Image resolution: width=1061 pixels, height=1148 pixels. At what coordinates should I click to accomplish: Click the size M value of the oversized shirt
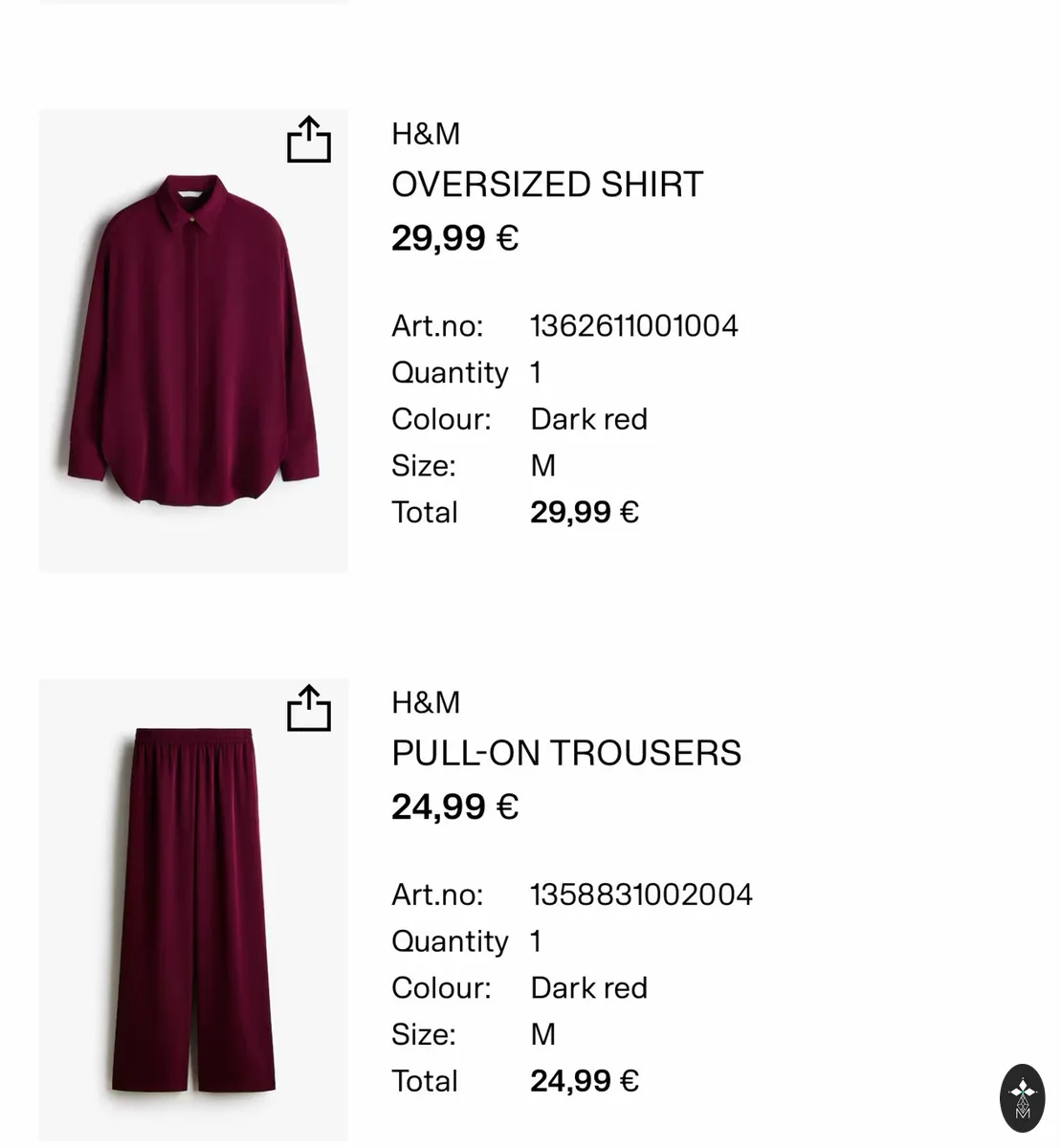pyautogui.click(x=543, y=466)
